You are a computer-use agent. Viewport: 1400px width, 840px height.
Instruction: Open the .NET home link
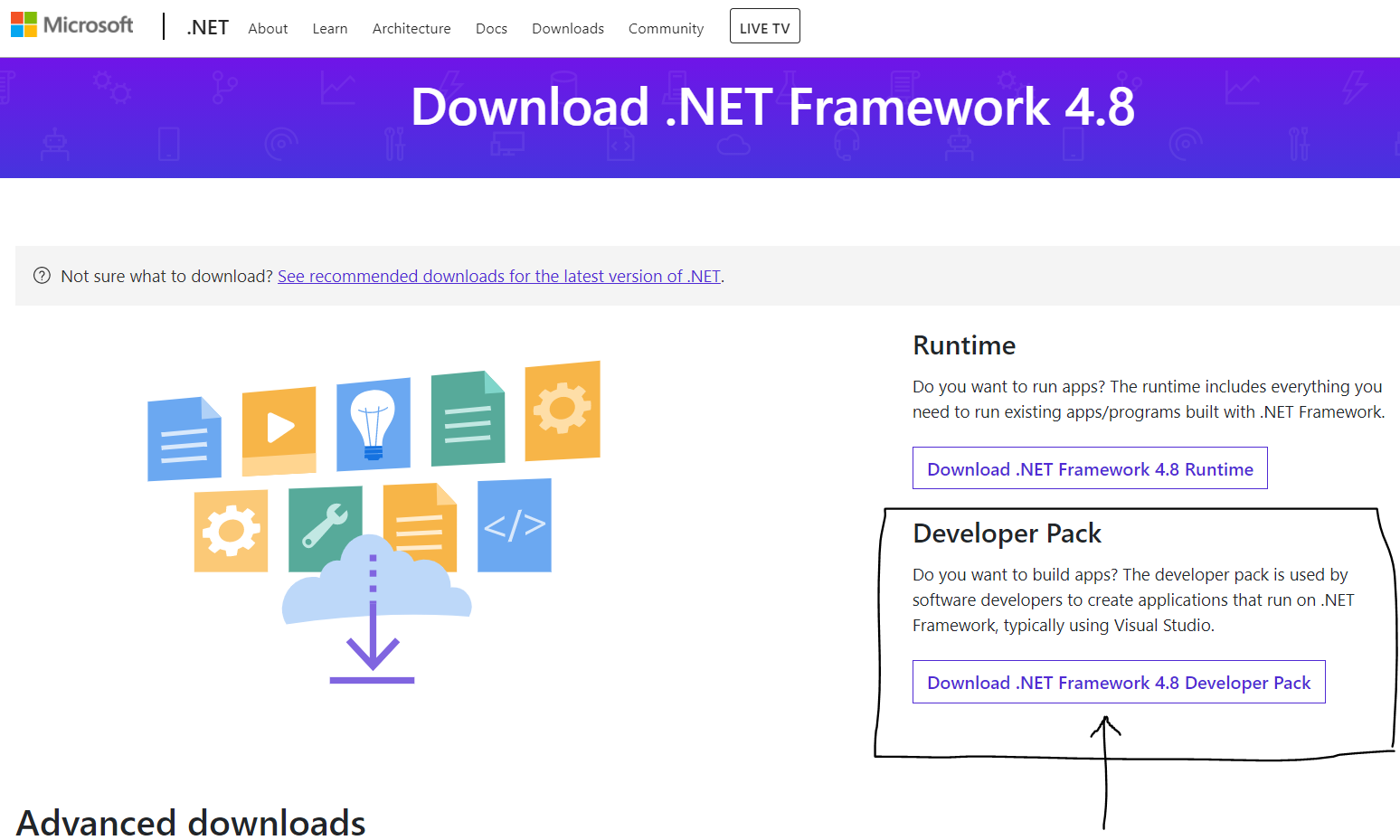[208, 28]
